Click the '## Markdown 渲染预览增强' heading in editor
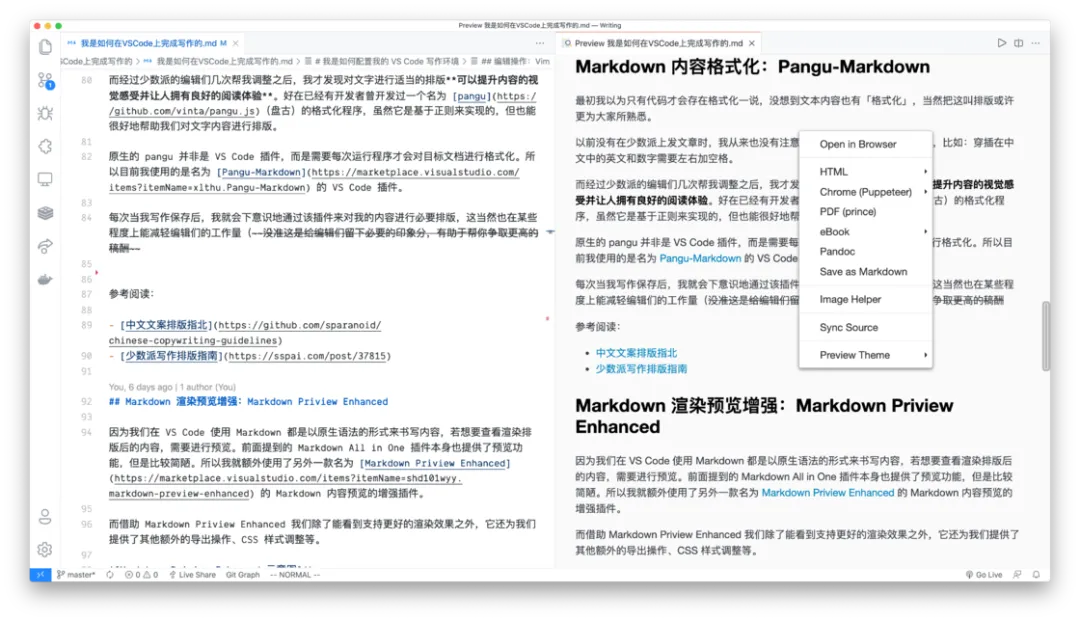 [248, 401]
